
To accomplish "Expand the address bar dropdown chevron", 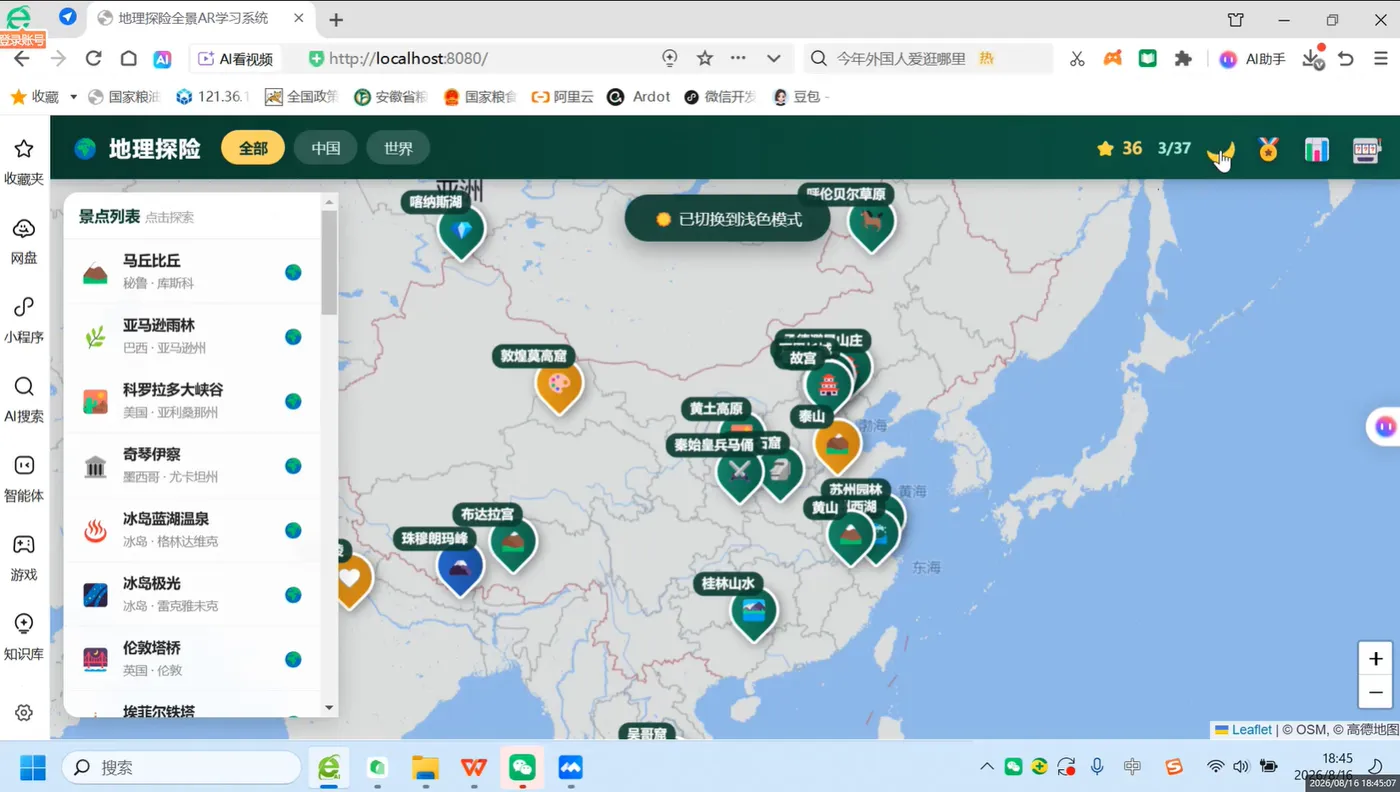I will 773,59.
